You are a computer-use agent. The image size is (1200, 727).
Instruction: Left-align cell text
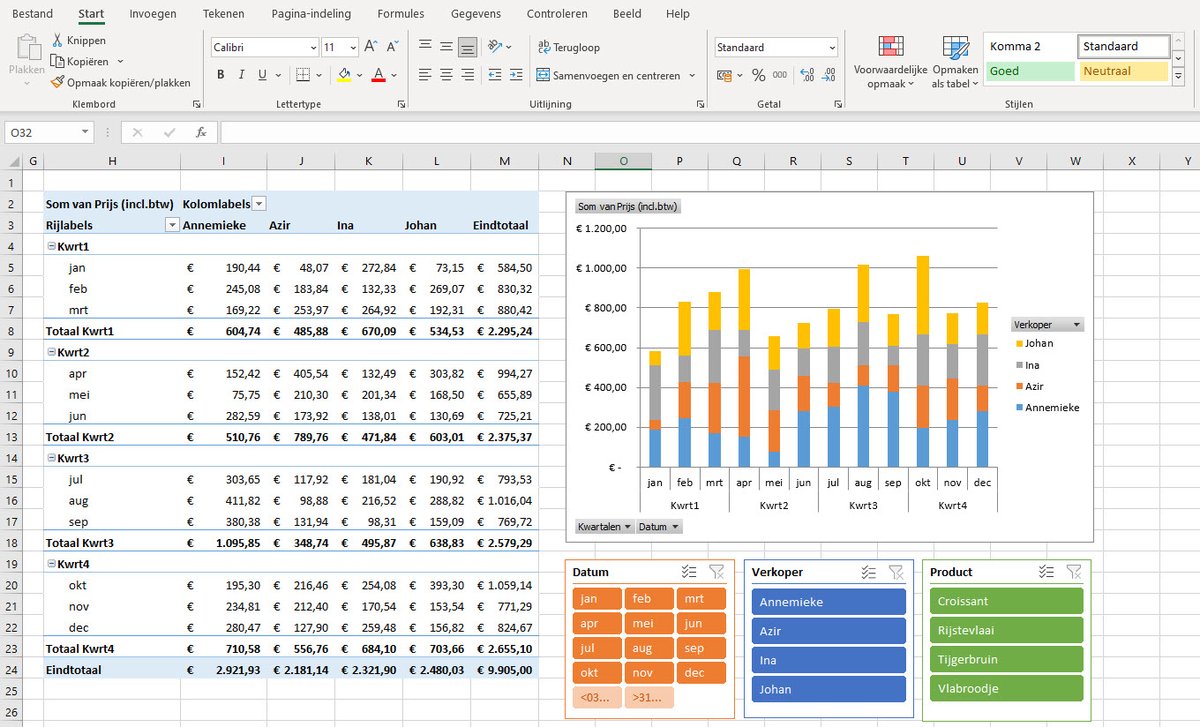click(x=424, y=75)
